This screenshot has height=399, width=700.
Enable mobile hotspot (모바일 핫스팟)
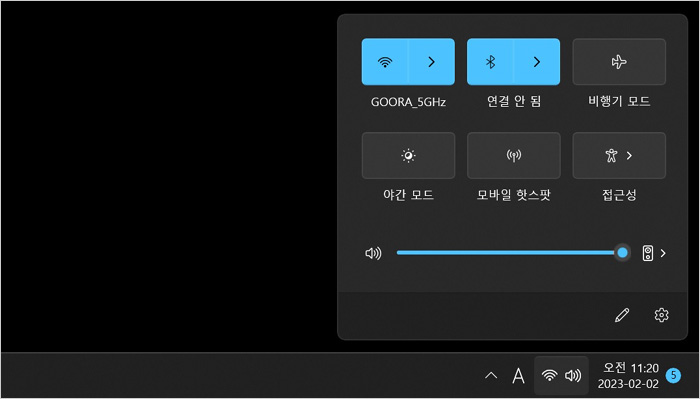514,155
